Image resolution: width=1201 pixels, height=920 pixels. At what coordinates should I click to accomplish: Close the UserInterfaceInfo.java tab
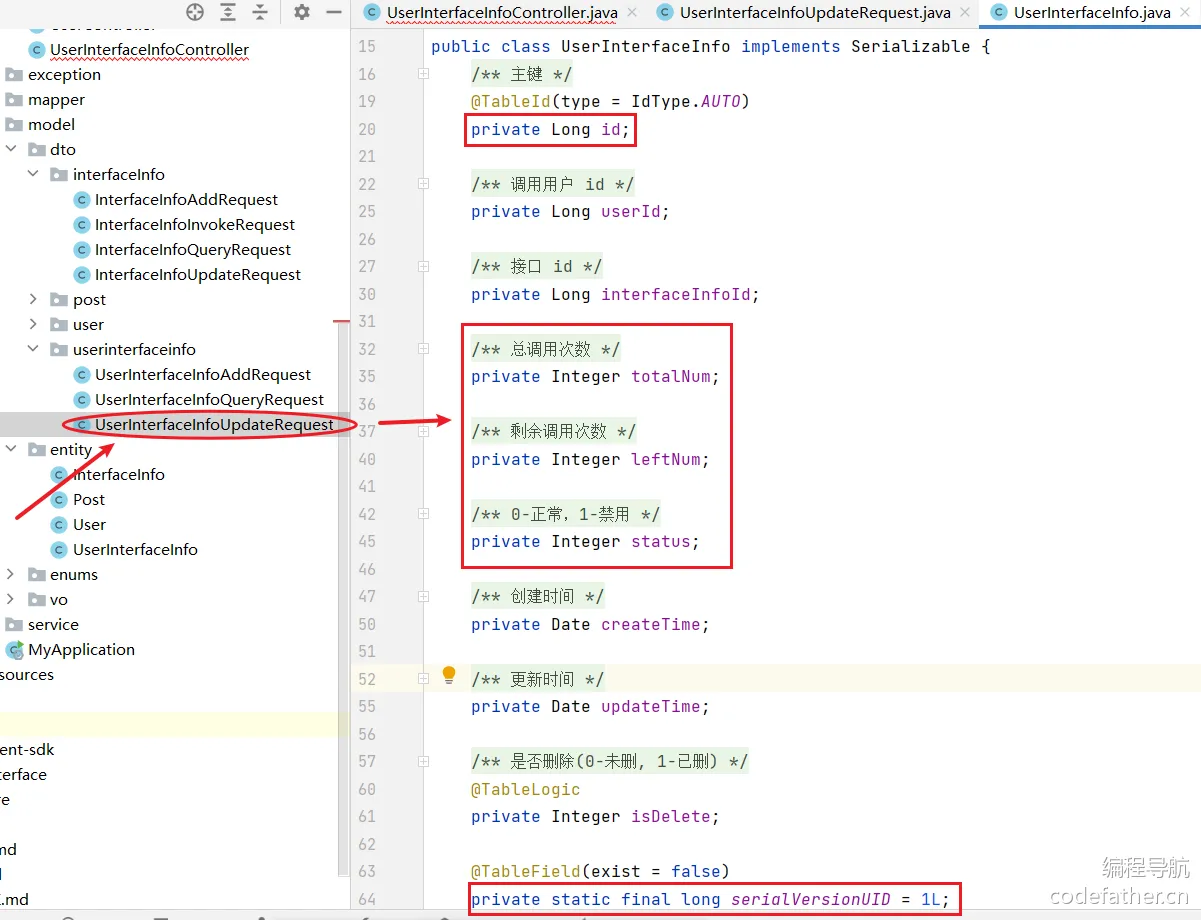[x=1184, y=13]
